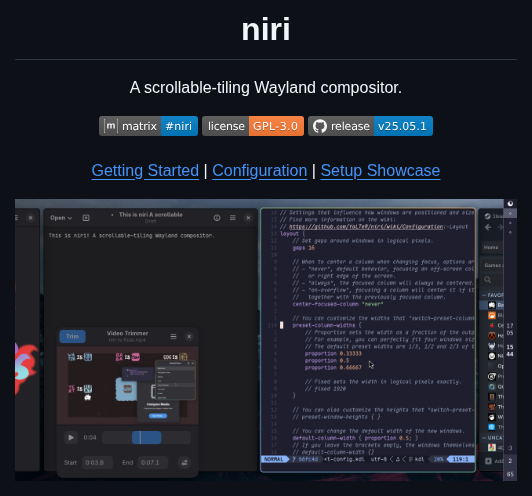Screen dimensions: 532x496
Task: Click the swap icon next to End field
Action: [184, 462]
